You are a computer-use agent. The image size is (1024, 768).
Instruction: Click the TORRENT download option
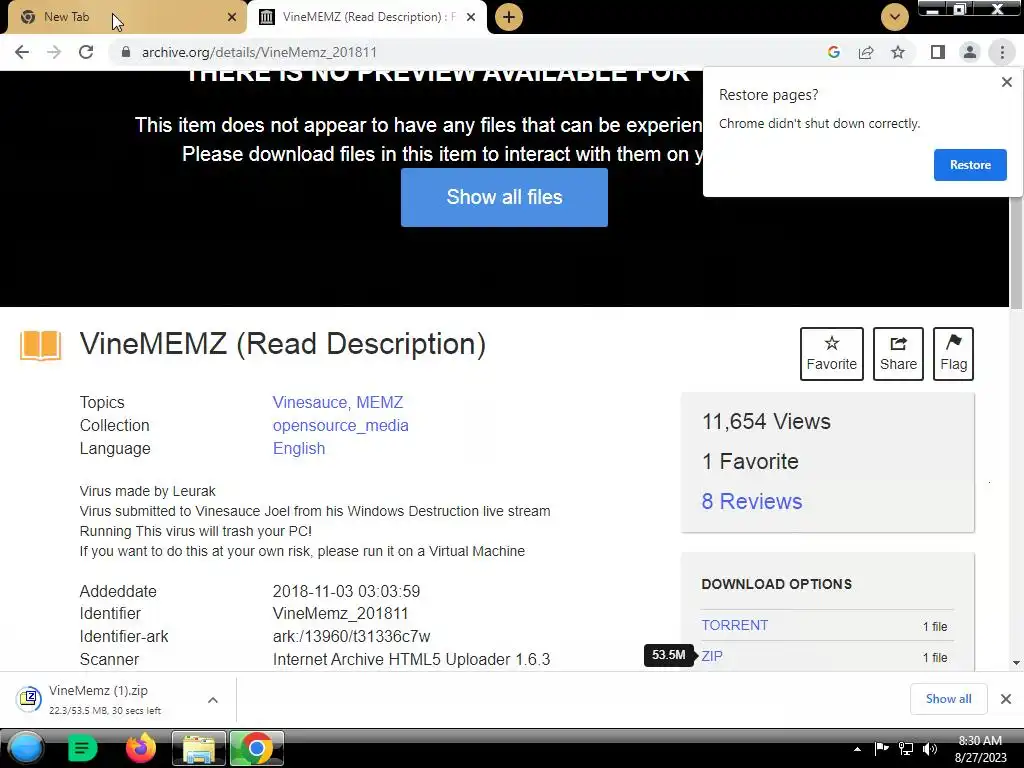click(x=735, y=625)
